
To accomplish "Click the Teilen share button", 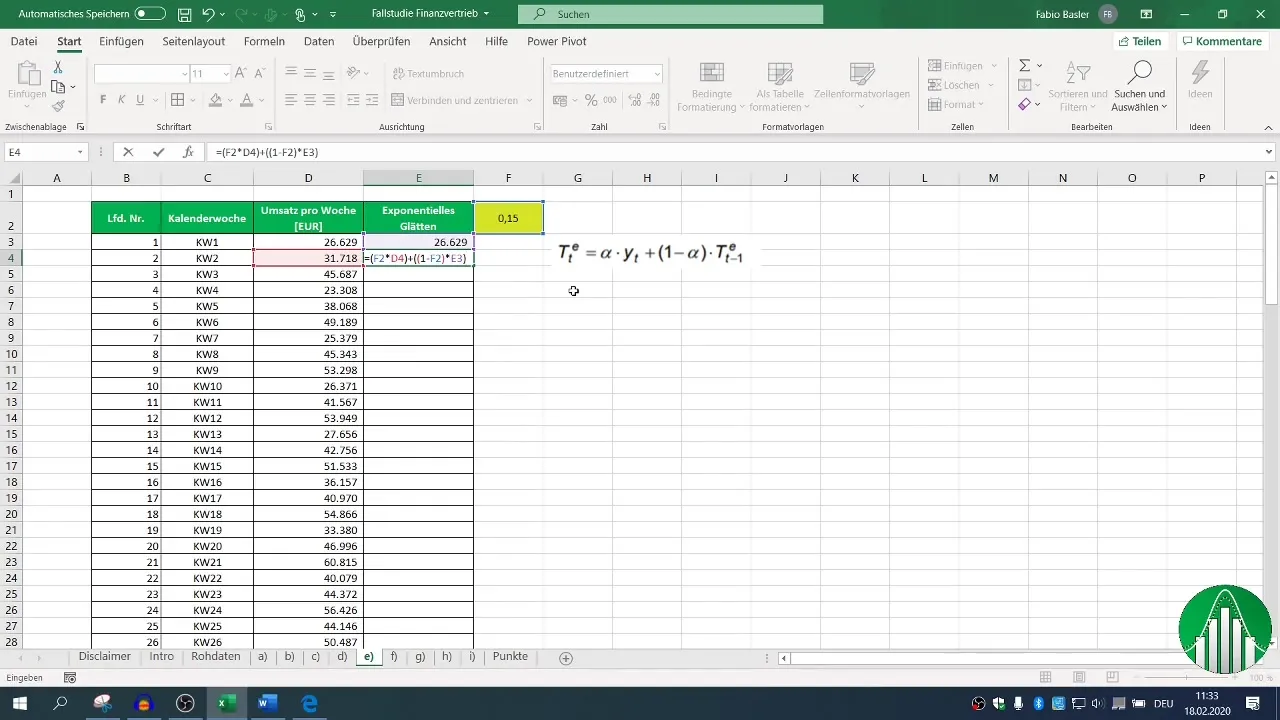I will coord(1140,41).
